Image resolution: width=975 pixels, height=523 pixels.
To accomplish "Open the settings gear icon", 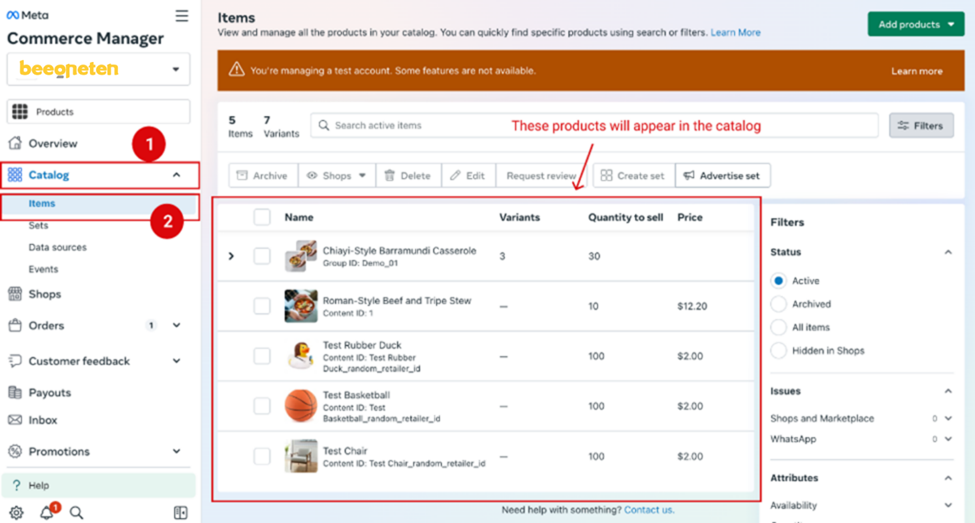I will pos(16,513).
